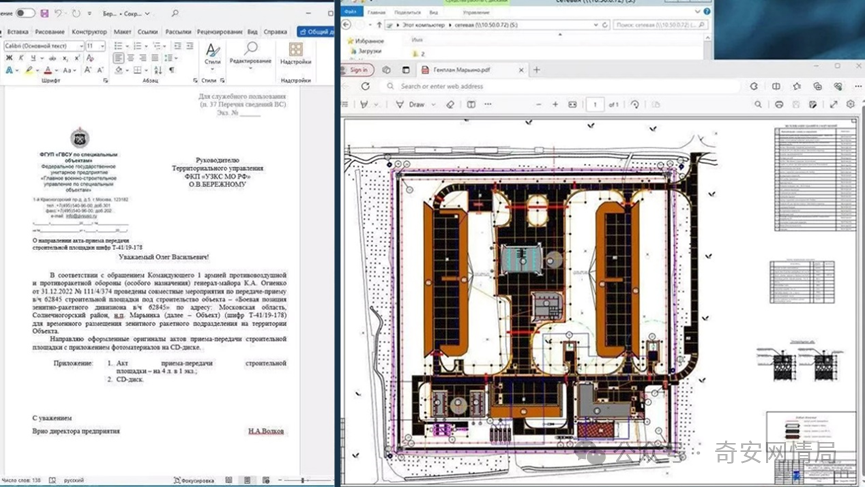Open Ссылки tab in Word
The width and height of the screenshot is (865, 487).
[x=148, y=32]
